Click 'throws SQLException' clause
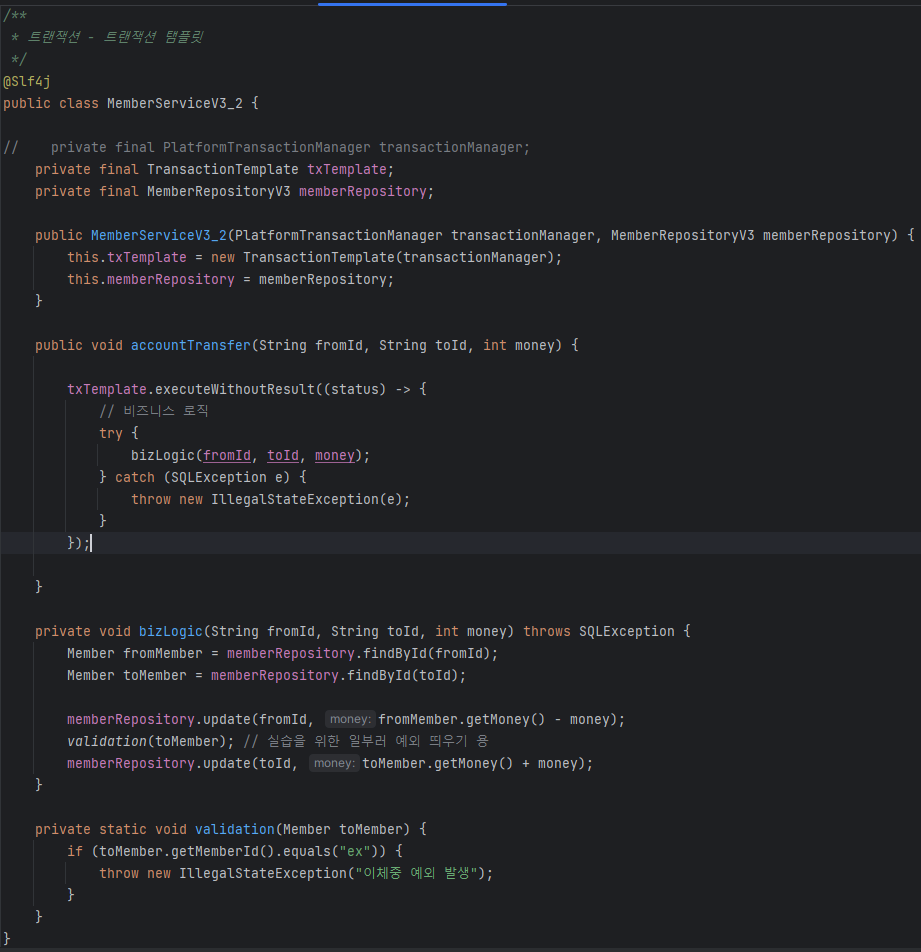This screenshot has width=921, height=952. [599, 631]
